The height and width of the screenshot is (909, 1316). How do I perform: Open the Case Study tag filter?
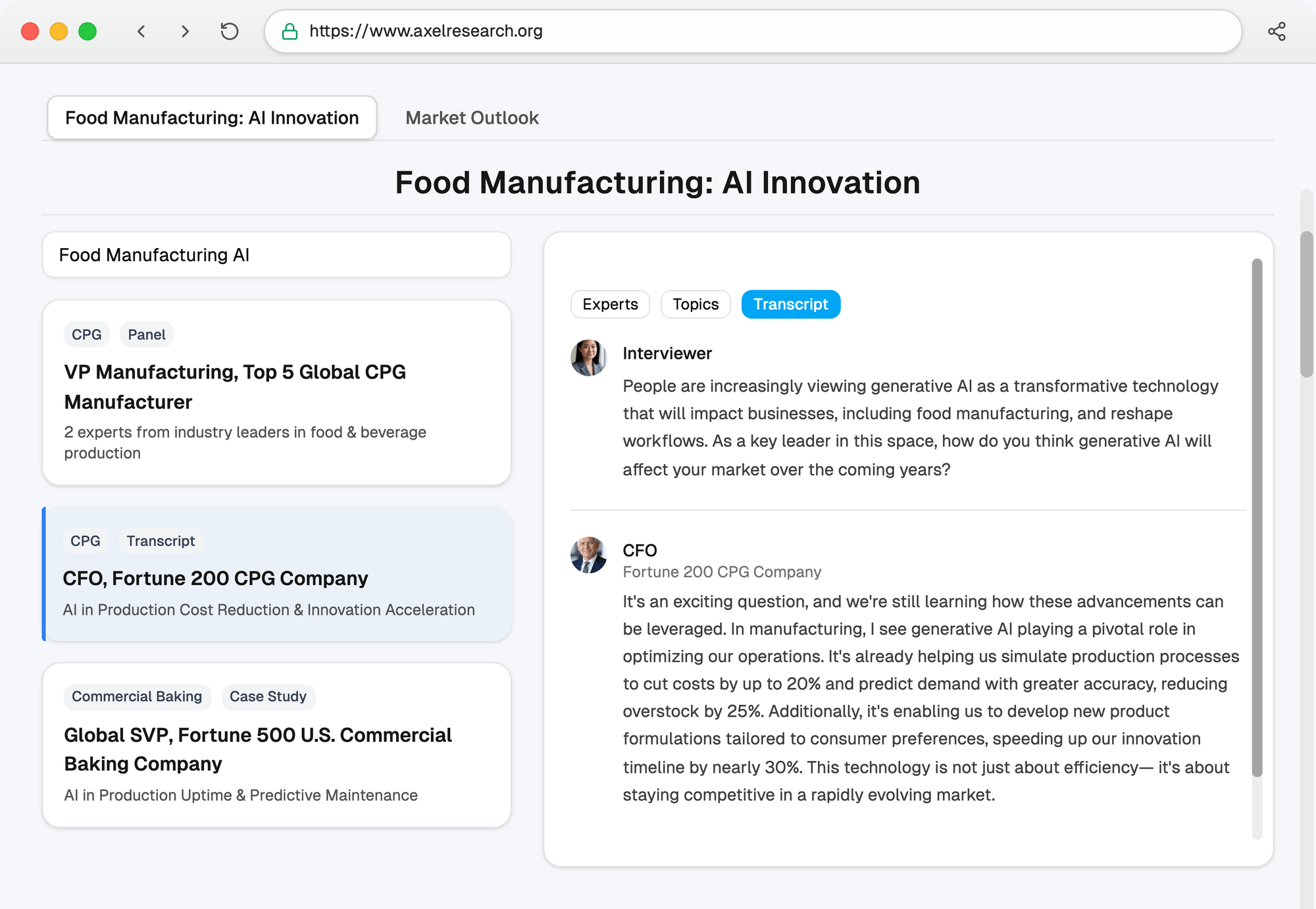[268, 696]
